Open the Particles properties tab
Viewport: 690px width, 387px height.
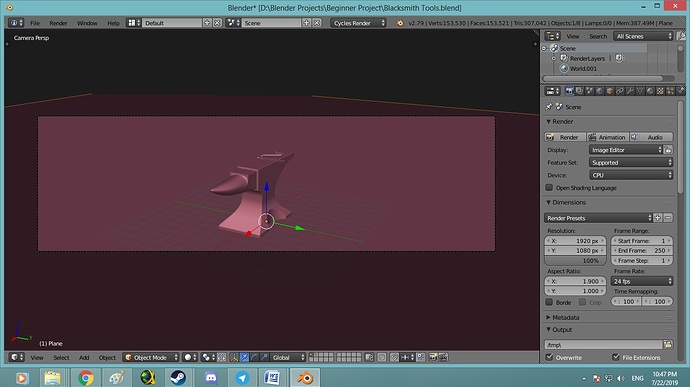pyautogui.click(x=671, y=91)
